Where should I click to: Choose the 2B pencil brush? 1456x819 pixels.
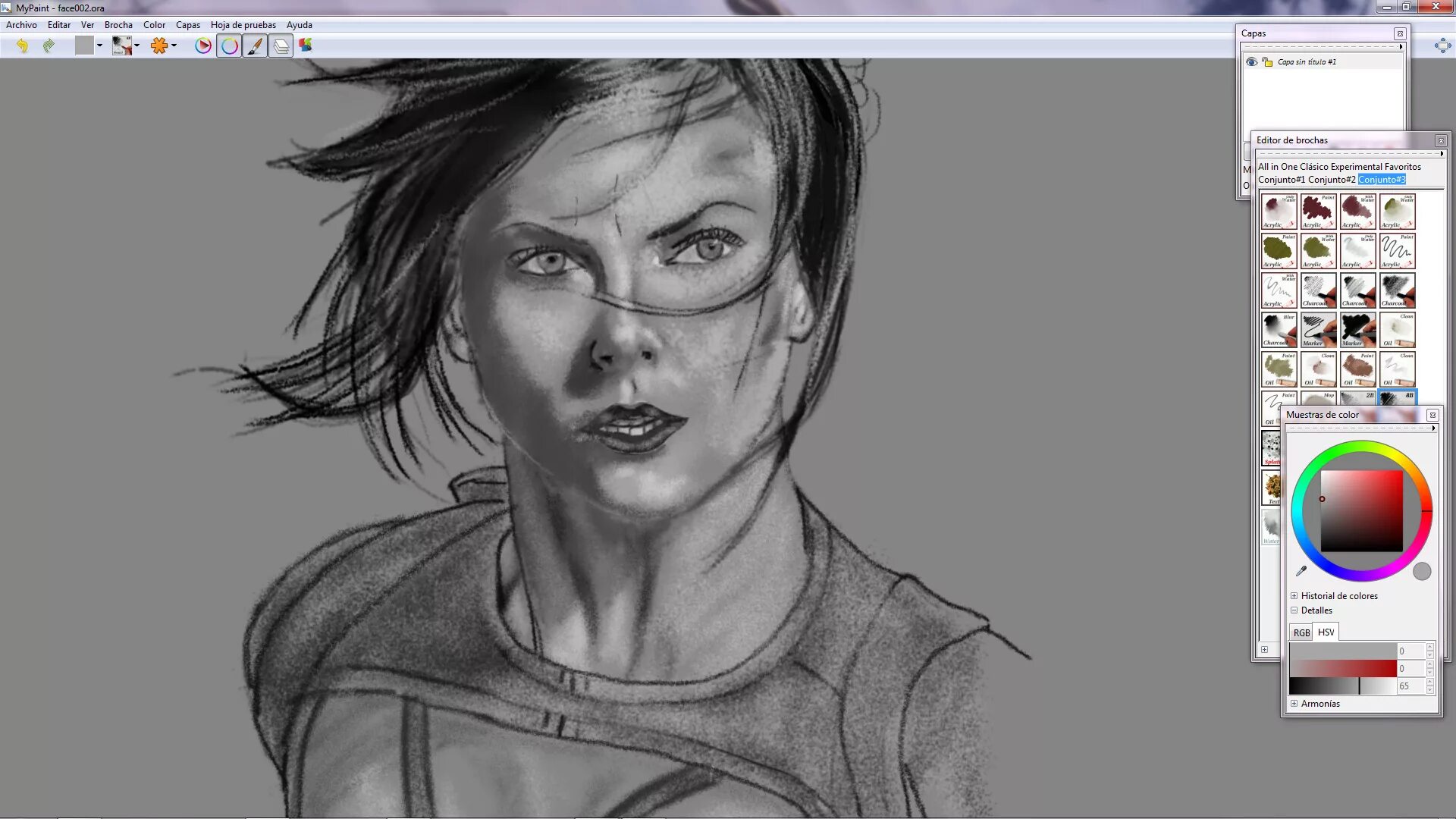pos(1358,398)
